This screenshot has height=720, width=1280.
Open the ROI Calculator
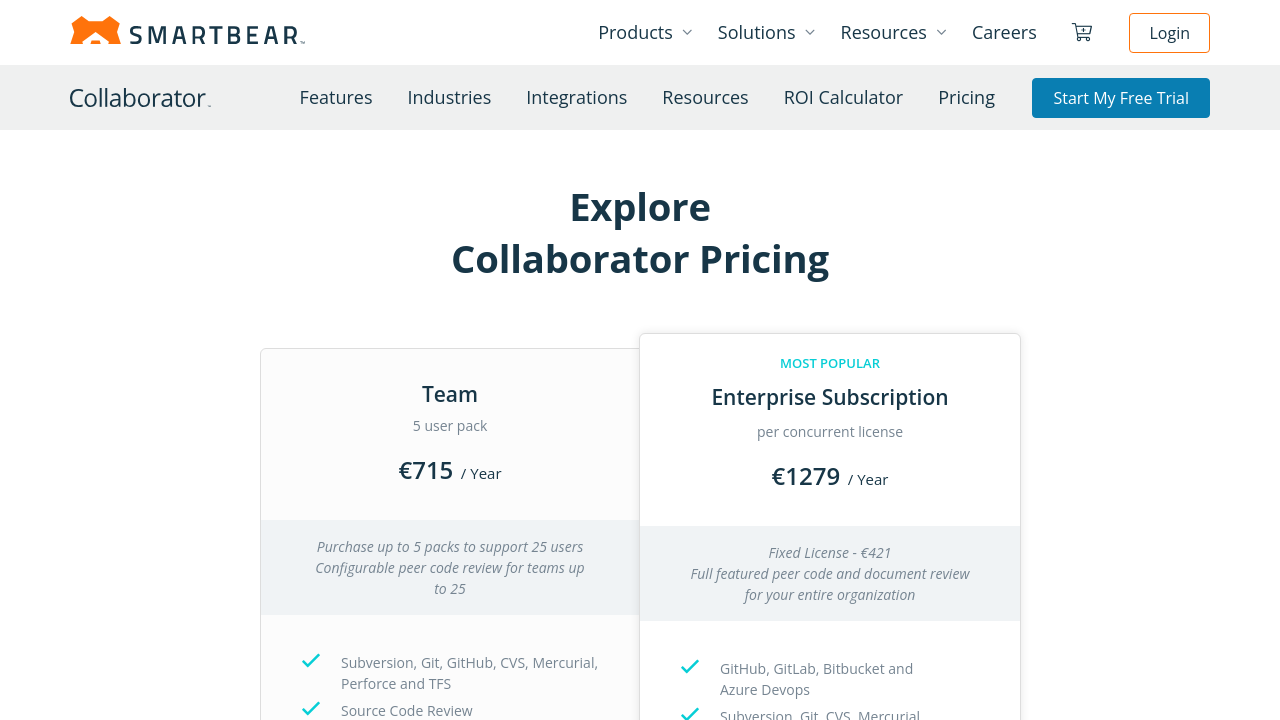pyautogui.click(x=843, y=97)
